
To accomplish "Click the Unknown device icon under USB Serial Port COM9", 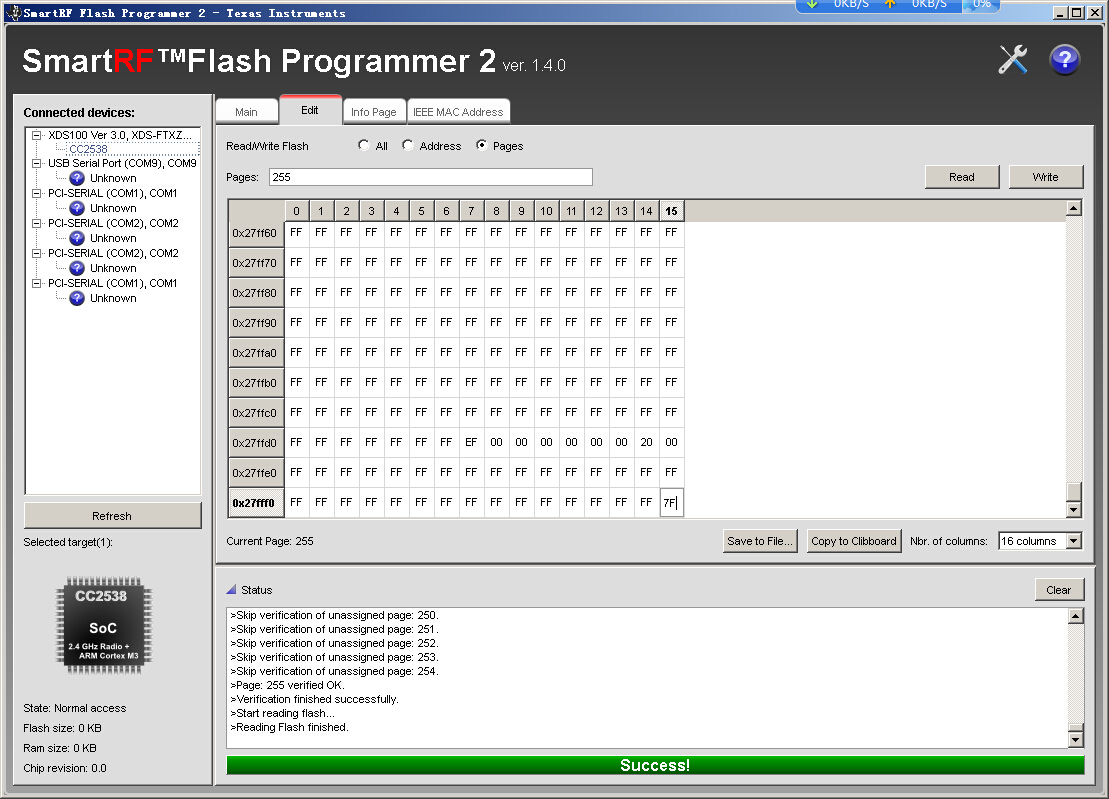I will point(77,178).
